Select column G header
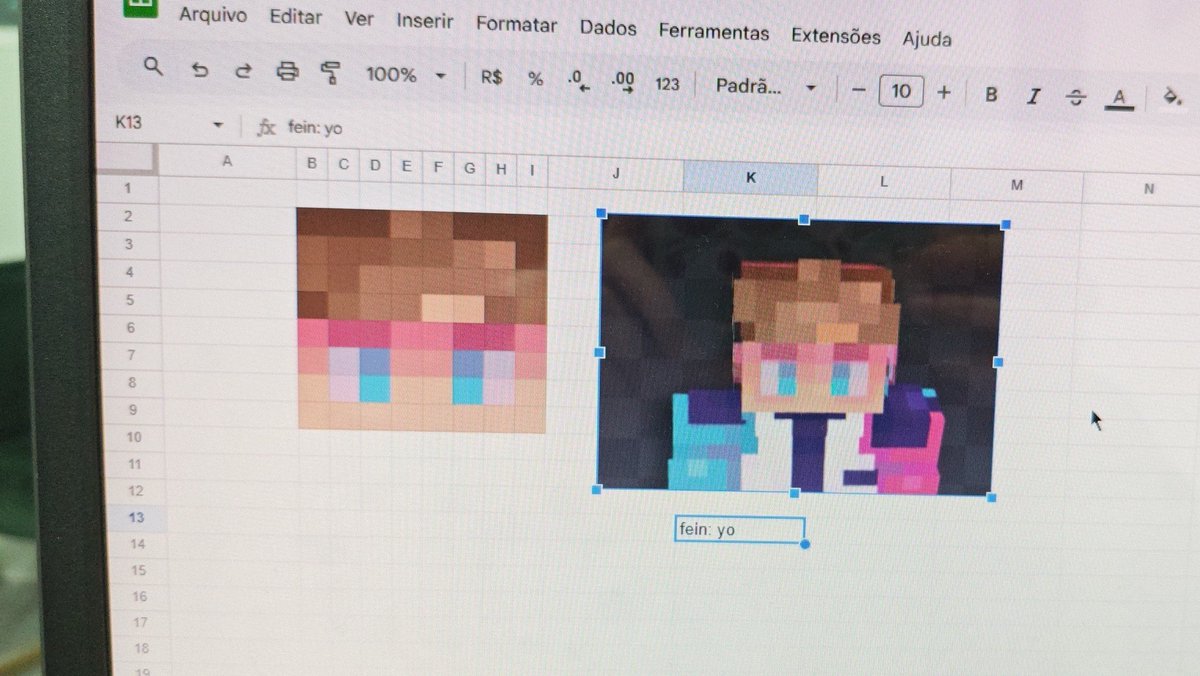The width and height of the screenshot is (1200, 676). click(x=469, y=169)
